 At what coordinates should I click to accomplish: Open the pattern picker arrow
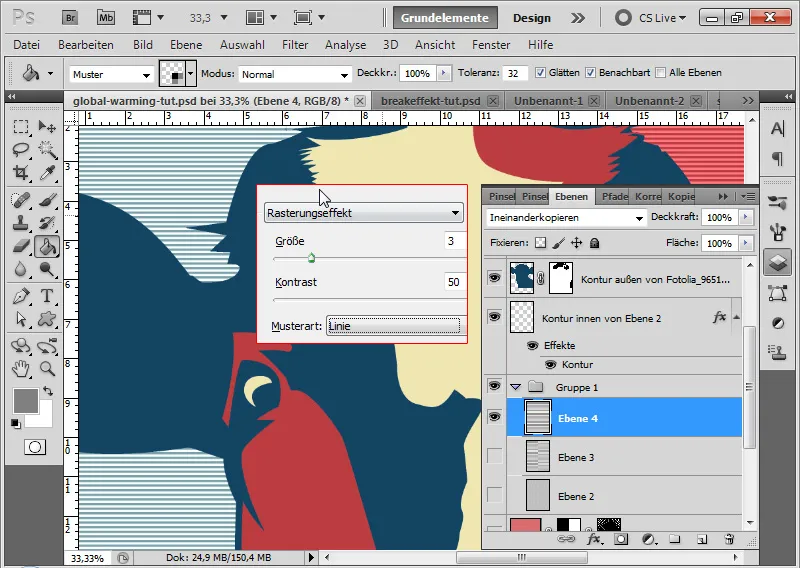pyautogui.click(x=191, y=74)
